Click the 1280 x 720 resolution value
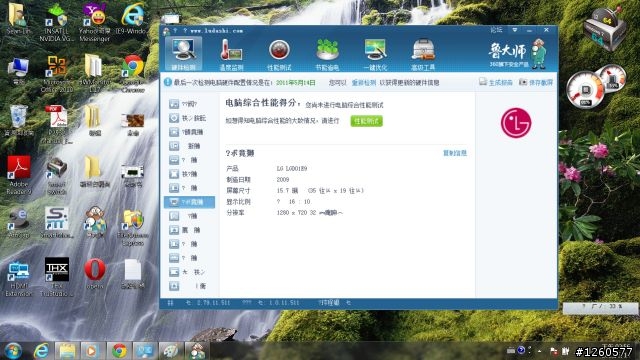Viewport: 640px width, 360px height. pyautogui.click(x=309, y=213)
